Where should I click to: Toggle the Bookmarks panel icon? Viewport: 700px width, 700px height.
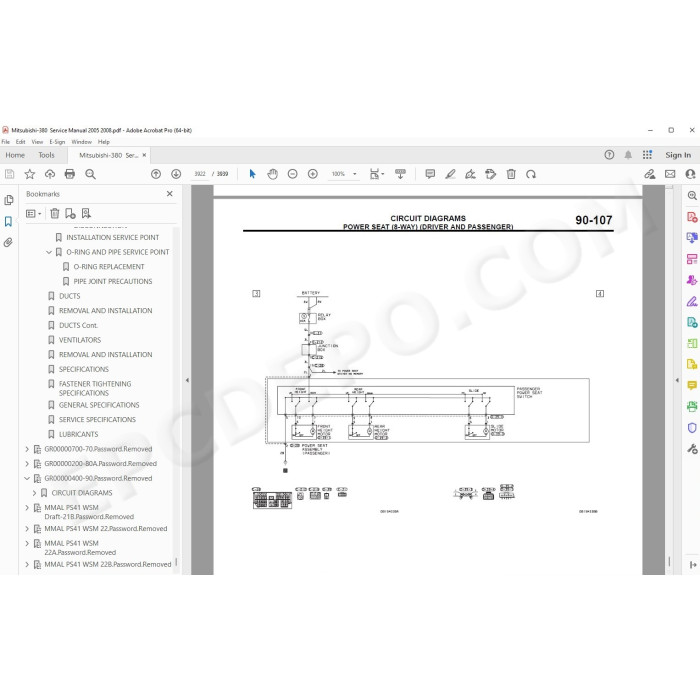tap(8, 221)
